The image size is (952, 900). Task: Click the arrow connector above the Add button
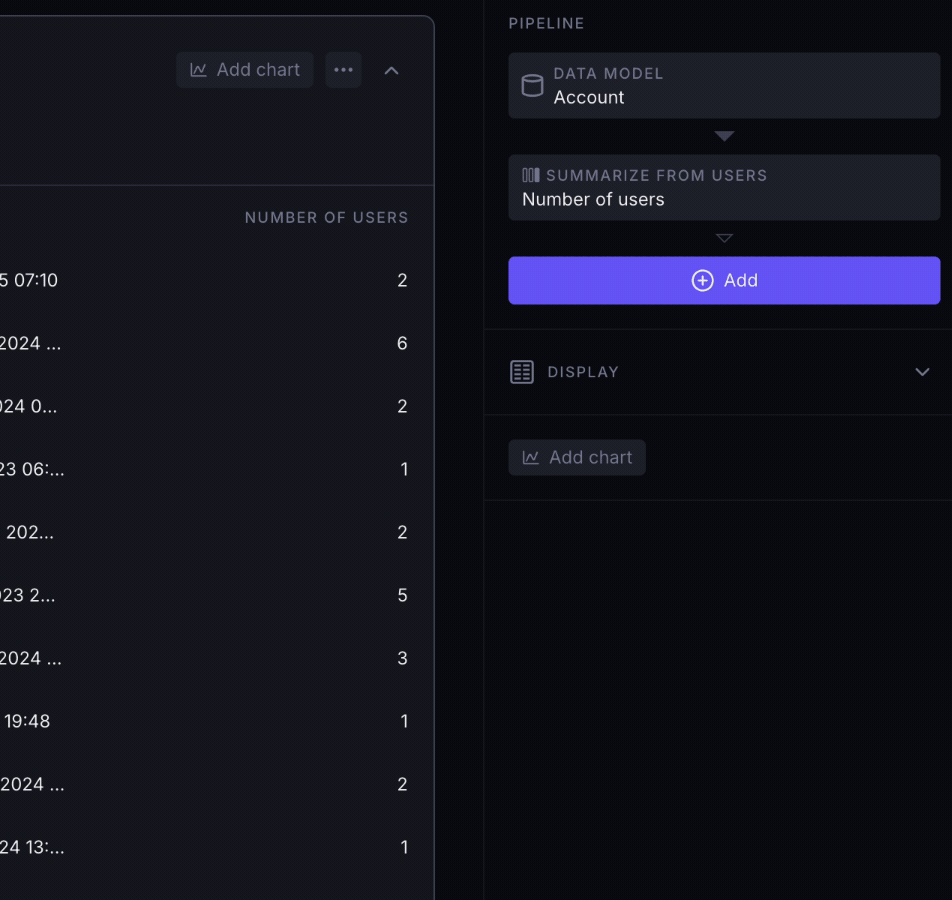pos(723,238)
